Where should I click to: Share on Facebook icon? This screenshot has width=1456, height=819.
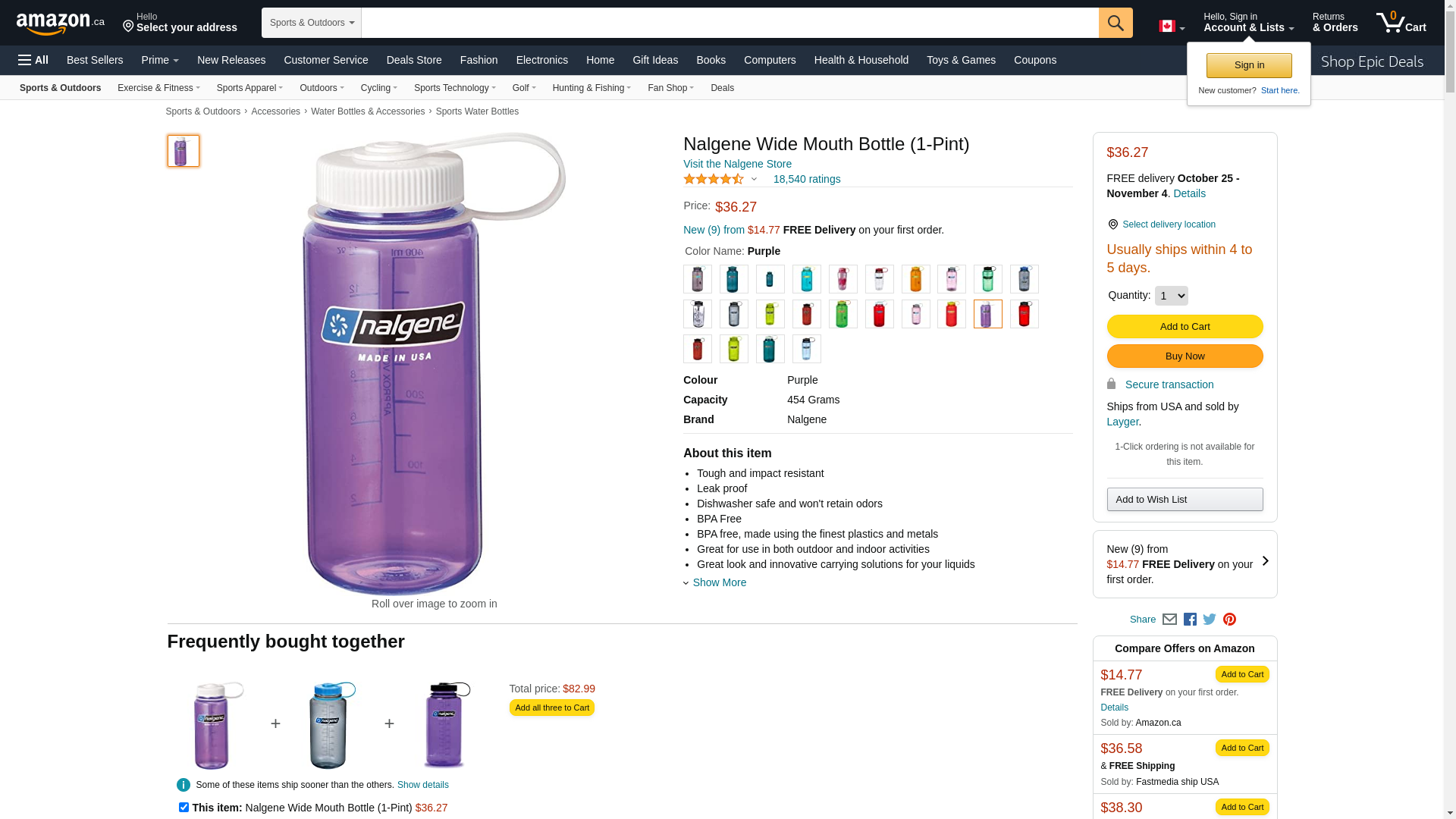point(1190,620)
